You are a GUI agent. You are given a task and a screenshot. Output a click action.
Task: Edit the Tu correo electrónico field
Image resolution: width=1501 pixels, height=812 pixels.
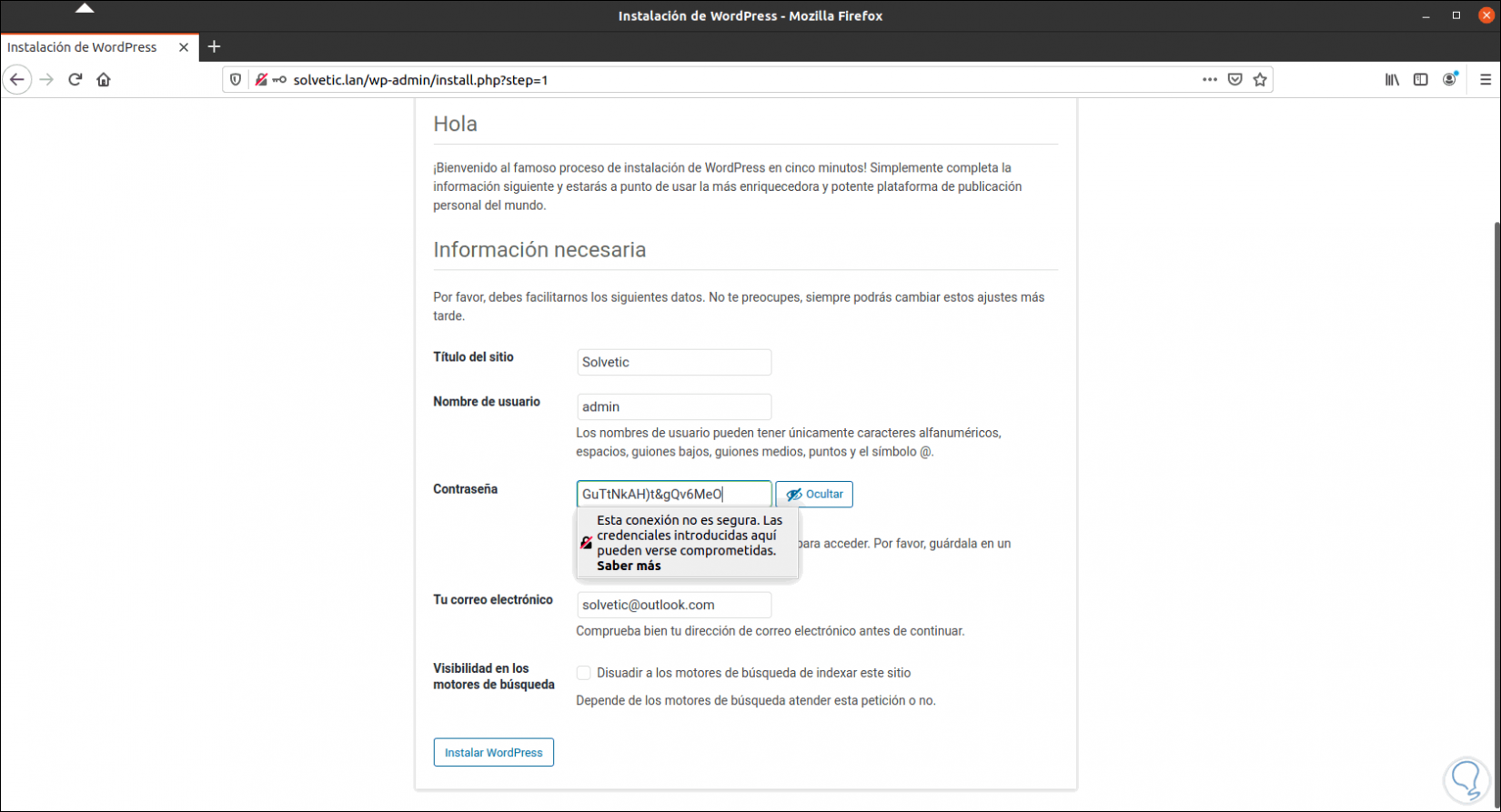tap(674, 605)
